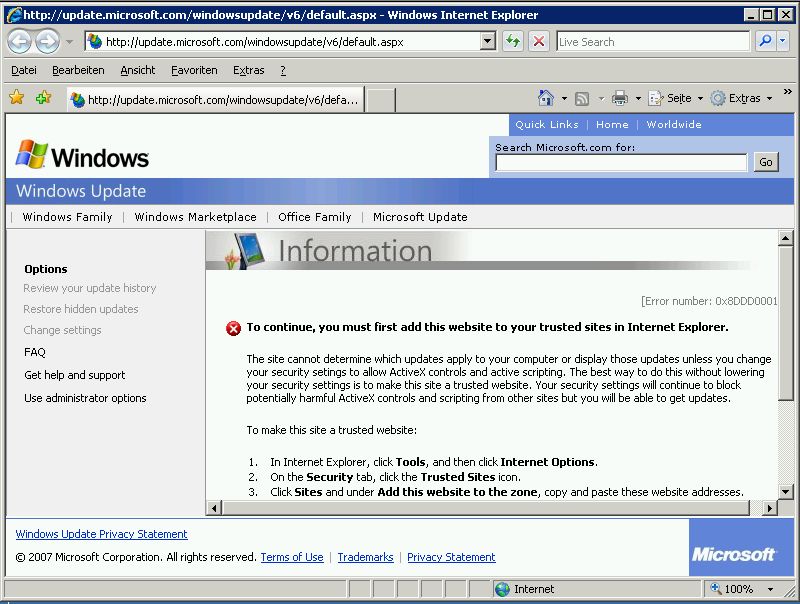
Task: Click Use administrator options
Action: click(x=85, y=398)
